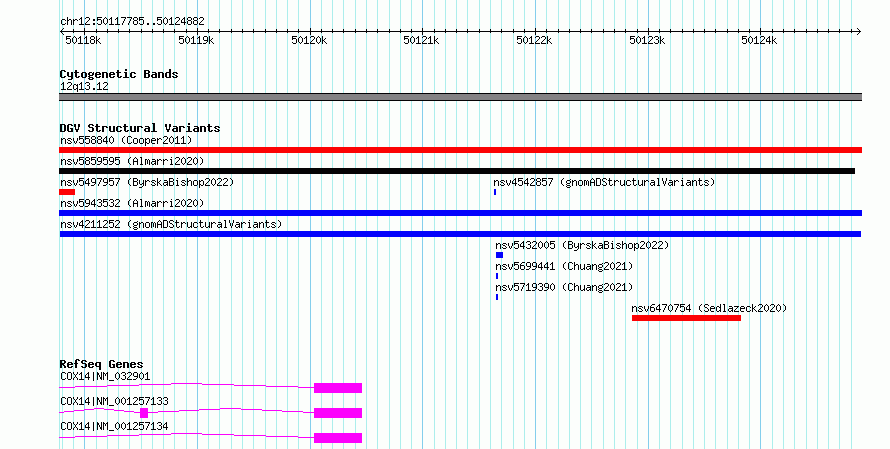Click the 12q13.12 band label
Image resolution: width=890 pixels, height=449 pixels.
point(84,86)
